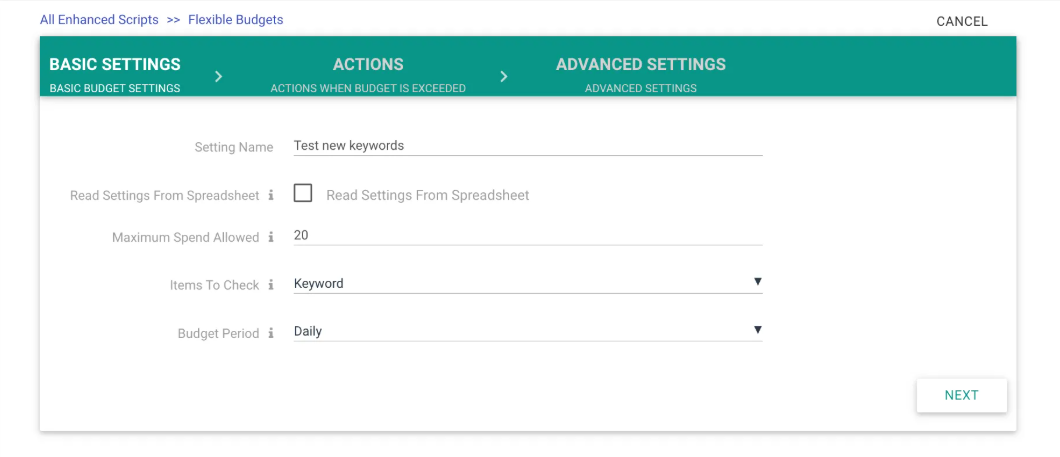Viewport: 1060px width, 457px height.
Task: Click info icon next to Items To Check
Action: tap(271, 285)
